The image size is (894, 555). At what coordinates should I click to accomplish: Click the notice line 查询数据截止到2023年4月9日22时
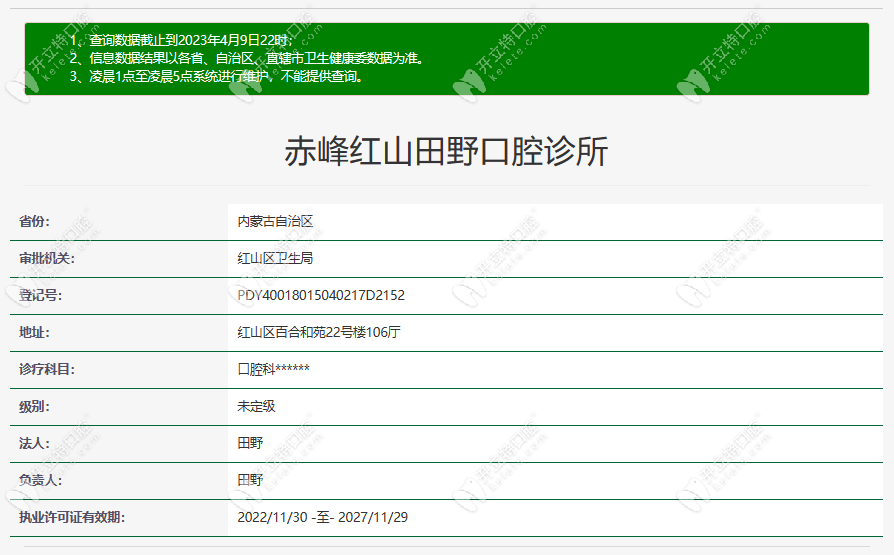point(181,40)
